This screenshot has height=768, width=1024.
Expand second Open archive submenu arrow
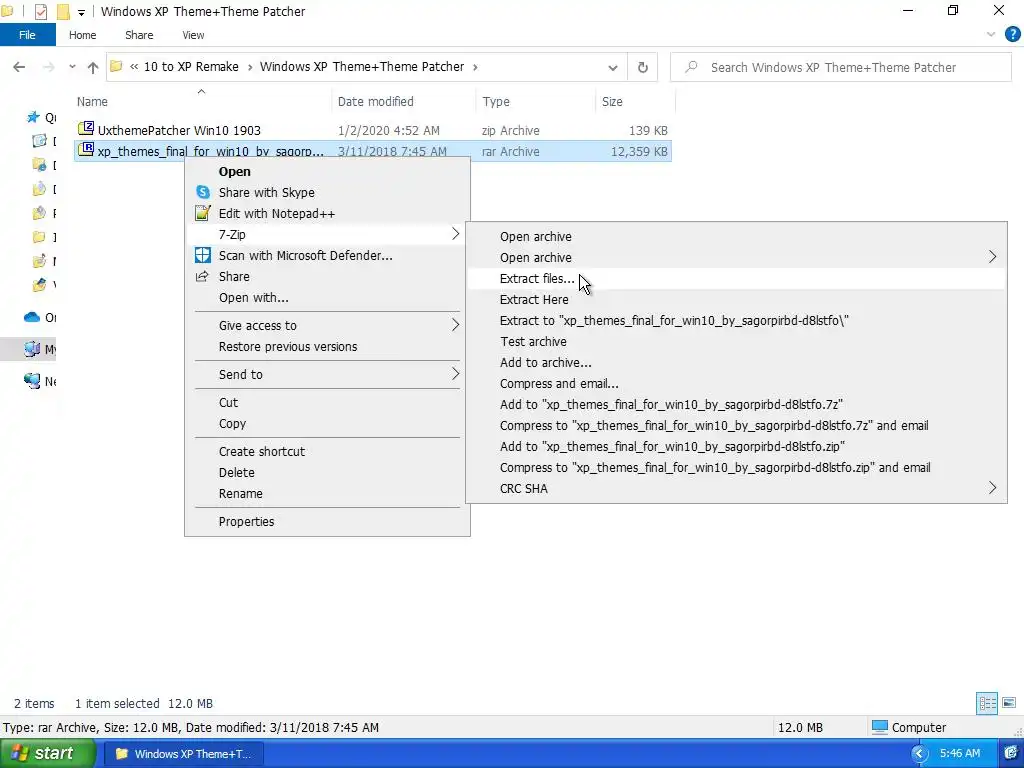992,257
